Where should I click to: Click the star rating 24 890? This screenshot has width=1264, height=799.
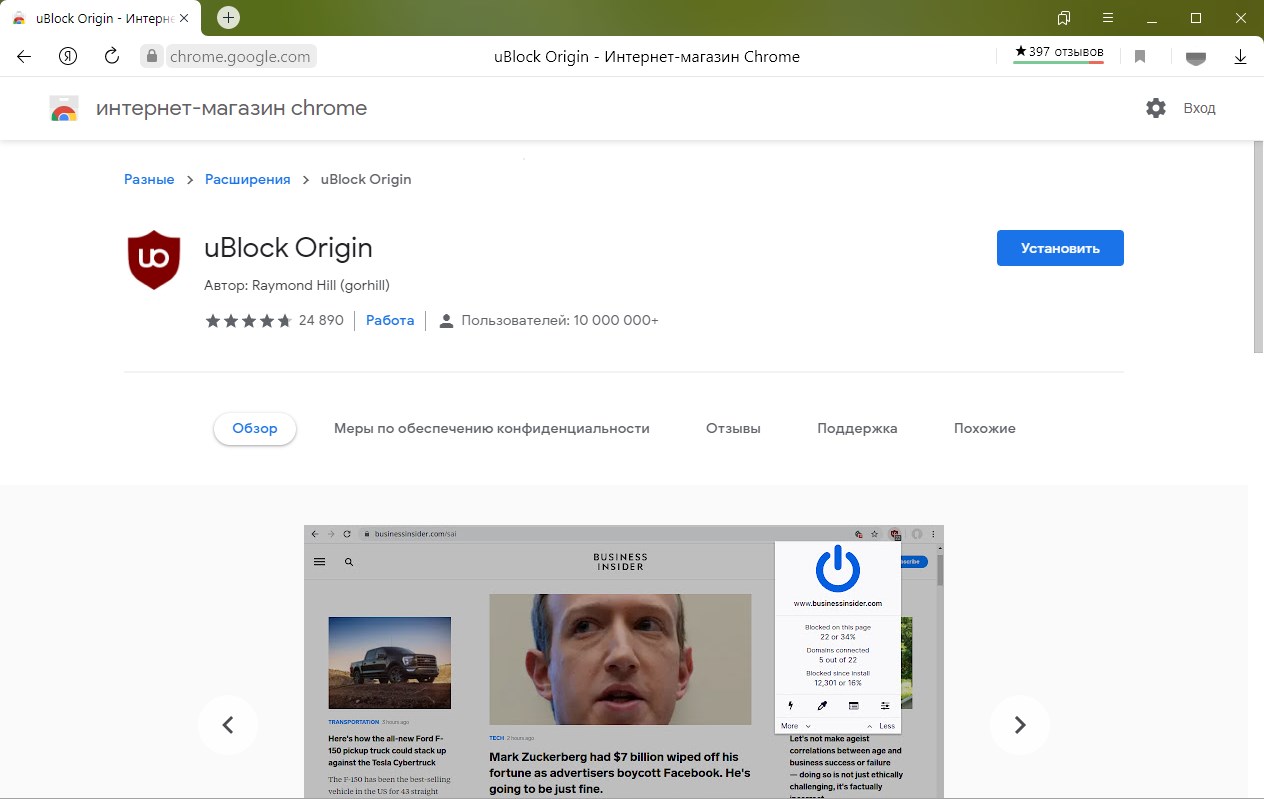[x=274, y=321]
